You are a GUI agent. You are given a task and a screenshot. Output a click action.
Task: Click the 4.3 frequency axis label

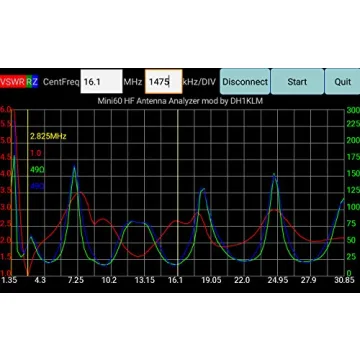tap(40, 280)
